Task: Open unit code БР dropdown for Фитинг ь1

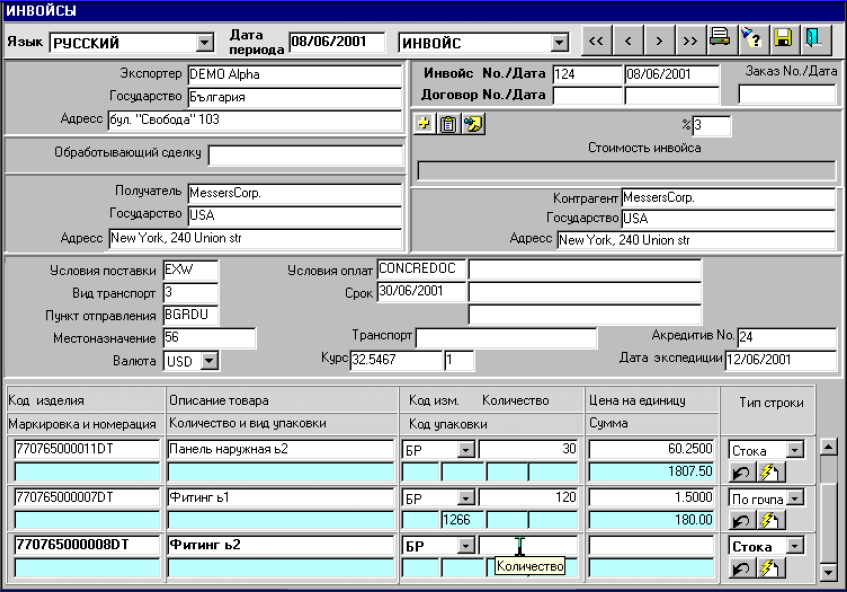Action: (x=465, y=497)
